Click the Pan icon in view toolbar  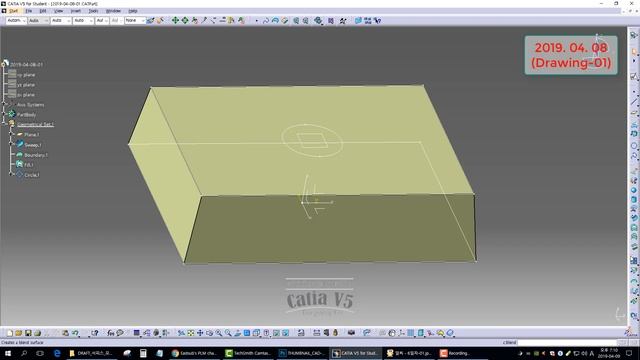click(x=200, y=333)
